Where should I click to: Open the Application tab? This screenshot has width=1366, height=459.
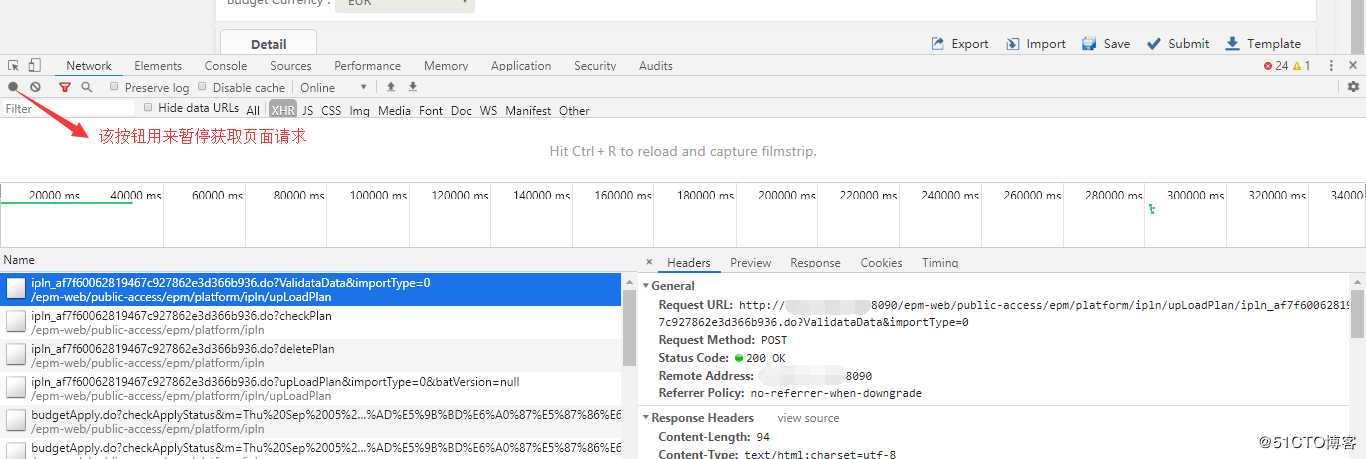point(521,66)
